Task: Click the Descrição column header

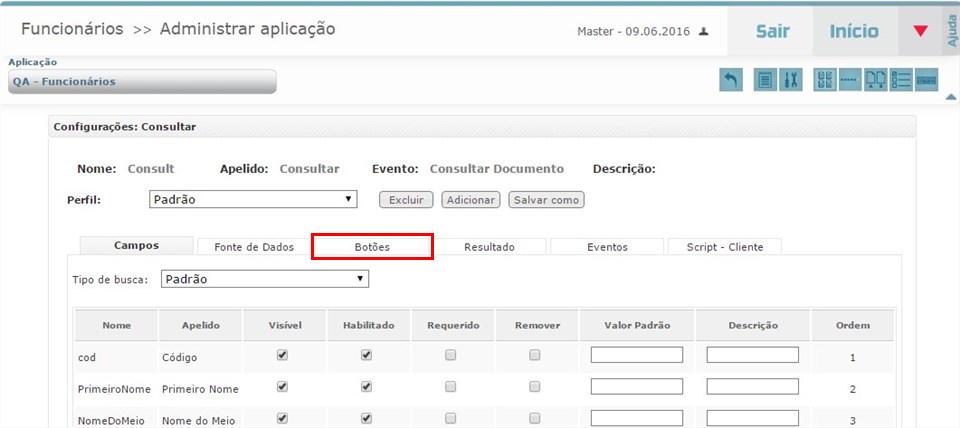Action: point(752,325)
